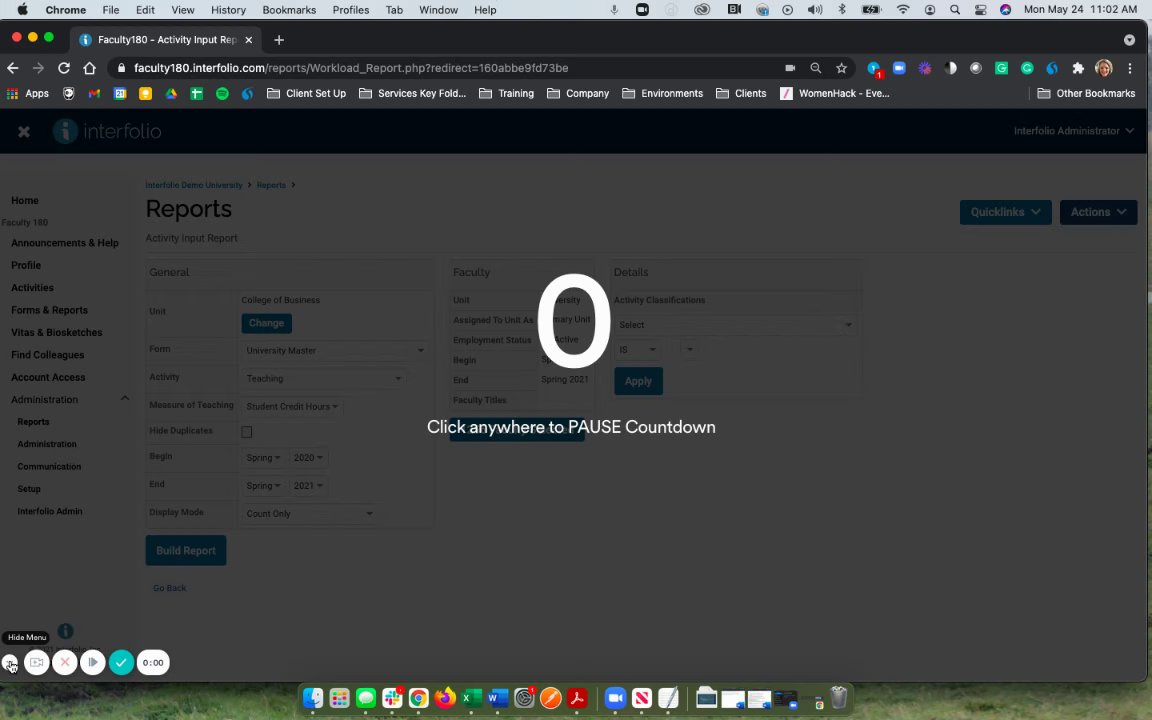Open the Measure of Teaching dropdown
1152x720 pixels.
[292, 406]
